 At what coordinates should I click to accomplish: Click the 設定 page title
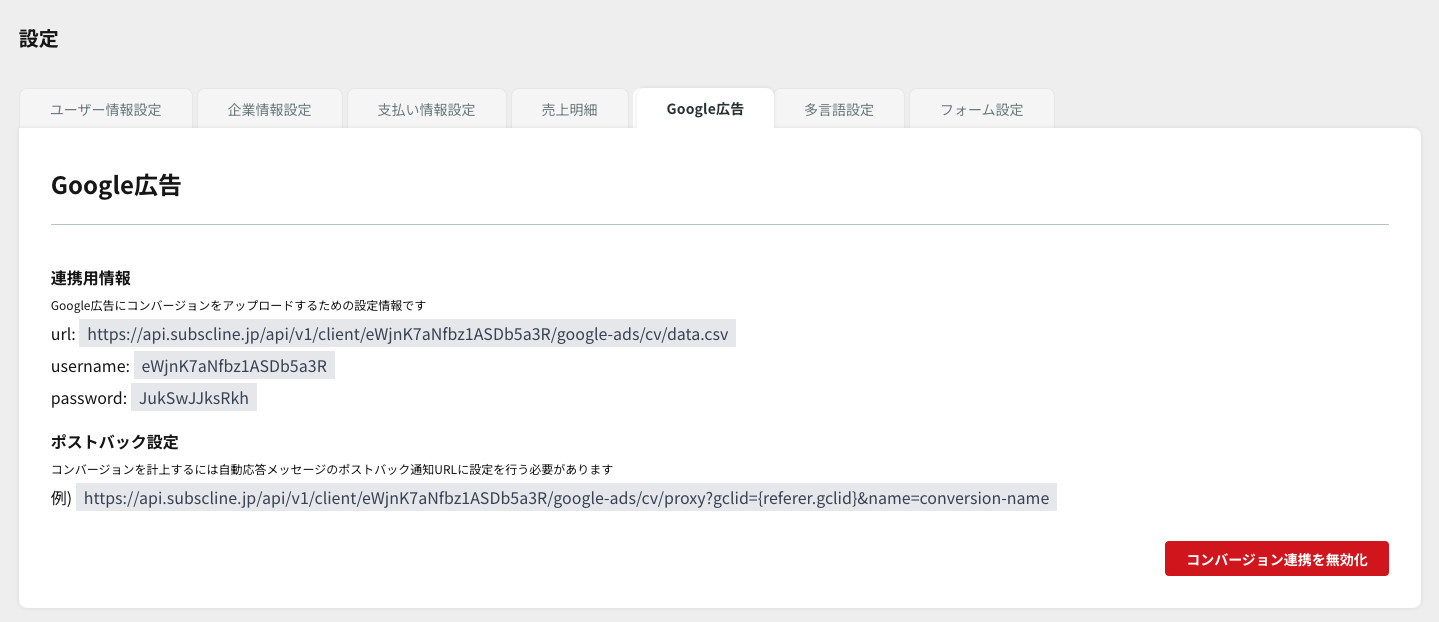click(39, 39)
